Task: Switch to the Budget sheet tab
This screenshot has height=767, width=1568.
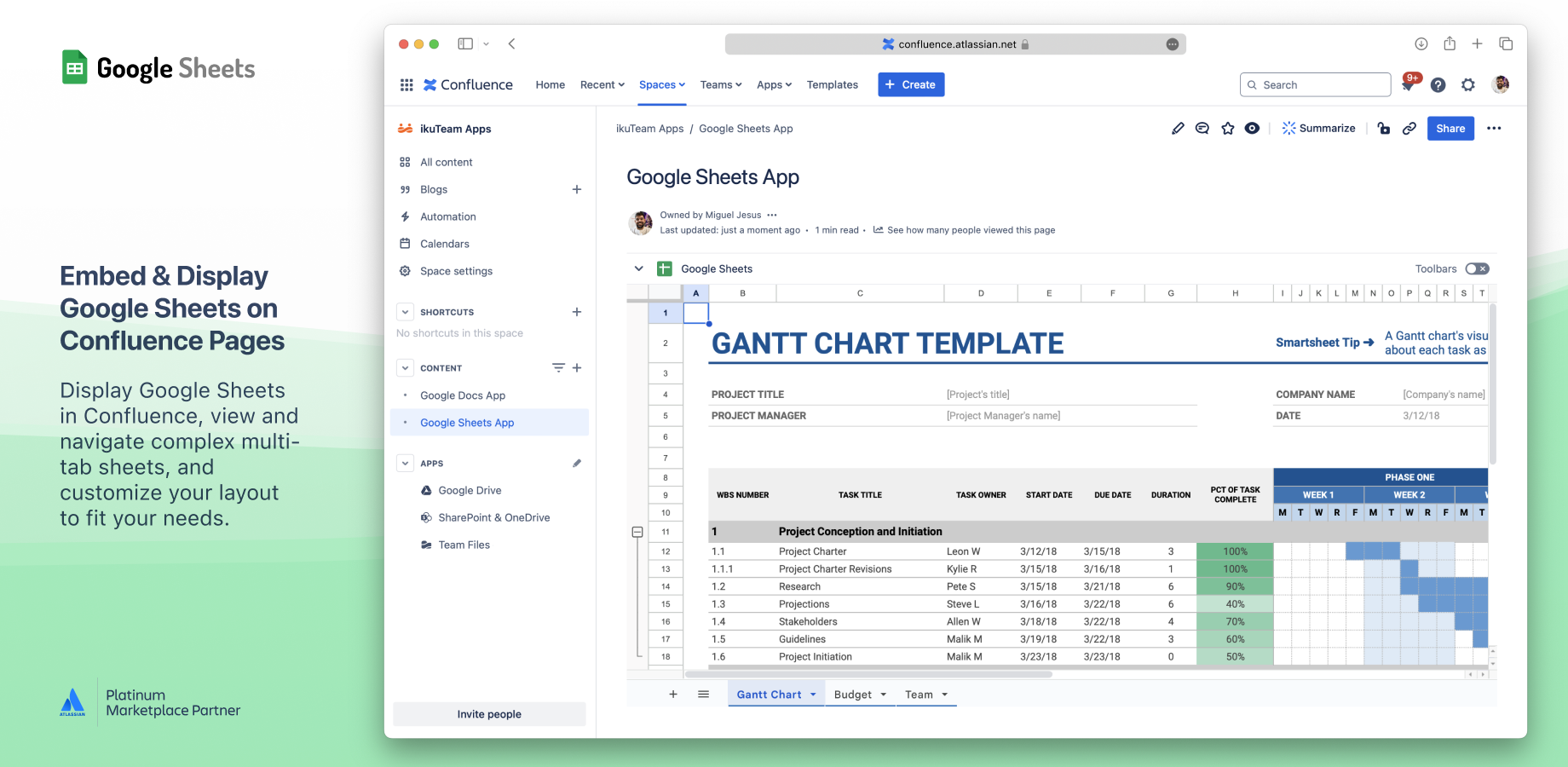Action: [x=852, y=694]
